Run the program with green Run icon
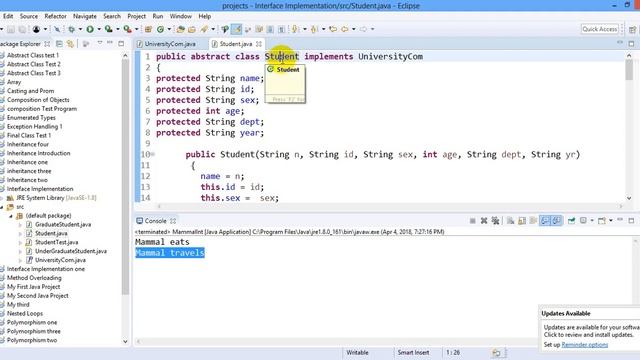The width and height of the screenshot is (640, 360). [90, 29]
